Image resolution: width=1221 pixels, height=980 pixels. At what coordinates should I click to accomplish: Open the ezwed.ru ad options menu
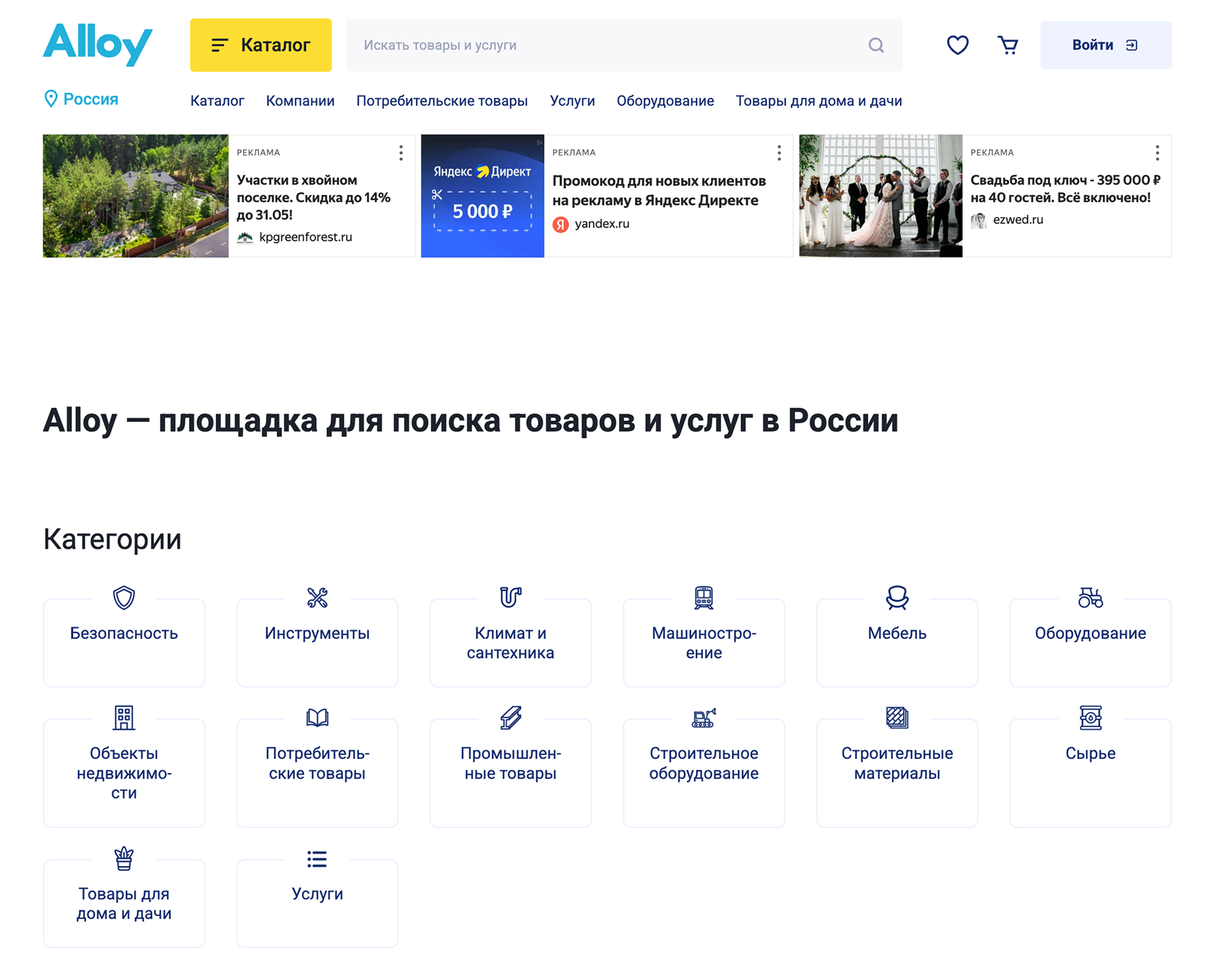(x=1157, y=153)
